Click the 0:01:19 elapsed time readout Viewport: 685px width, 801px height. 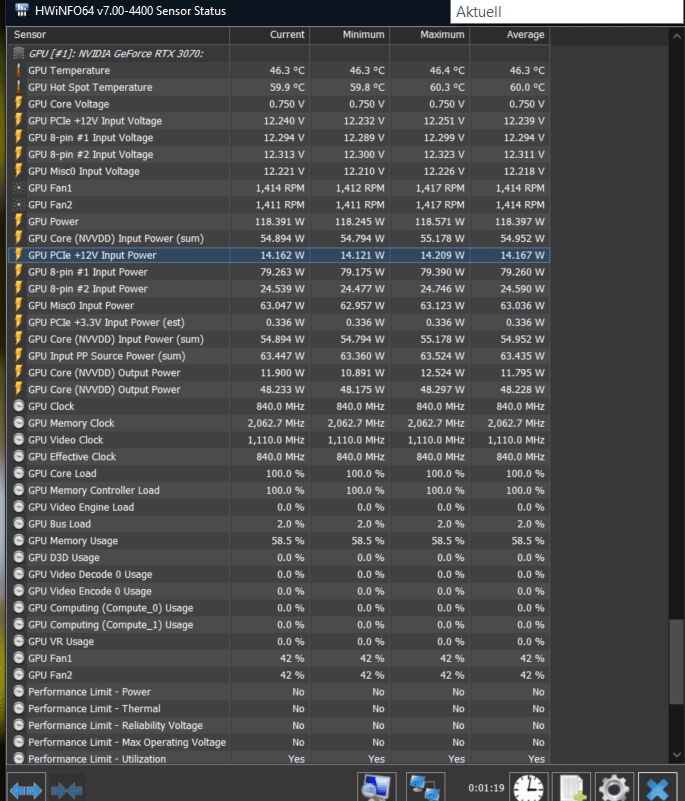[x=486, y=788]
